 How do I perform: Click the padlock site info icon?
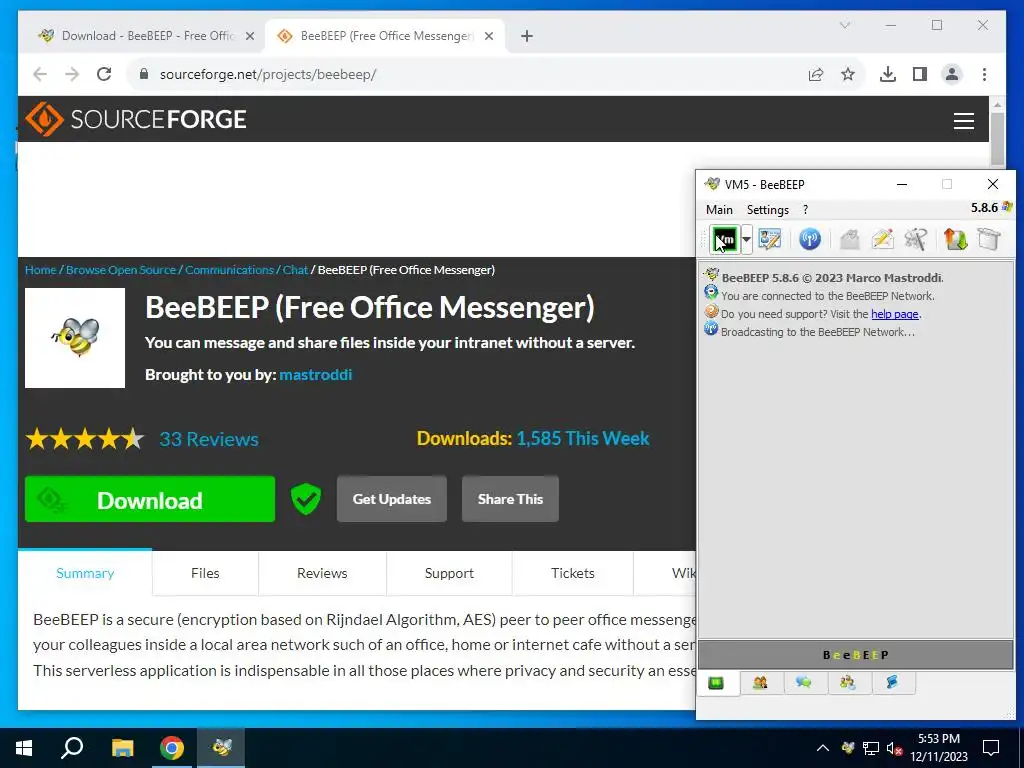click(x=144, y=74)
